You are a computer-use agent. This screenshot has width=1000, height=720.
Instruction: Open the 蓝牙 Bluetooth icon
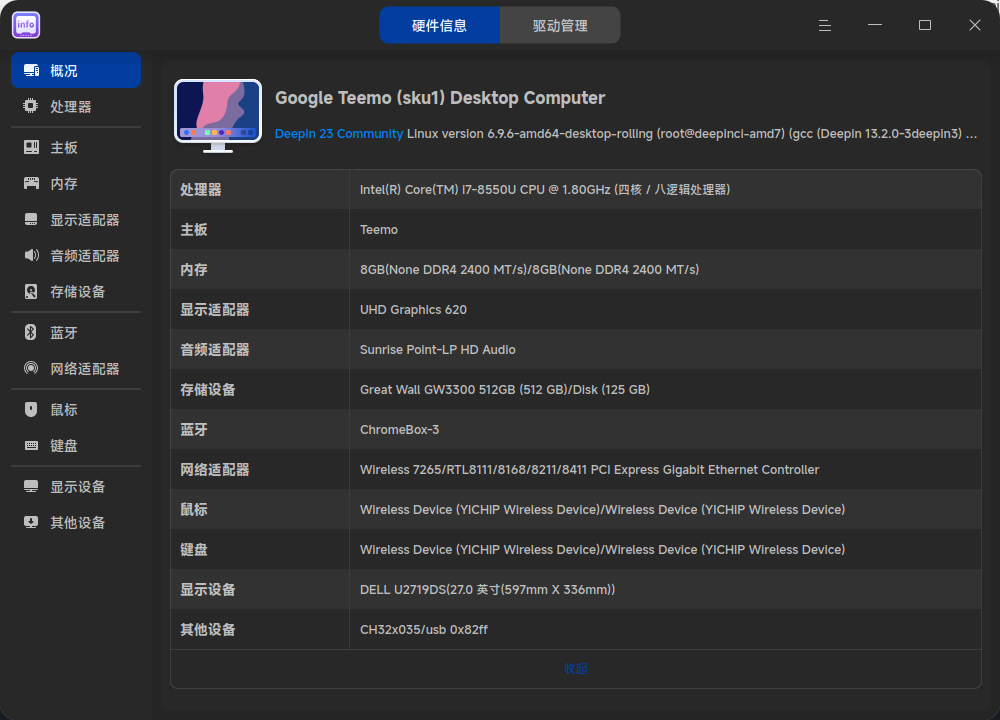pos(31,332)
